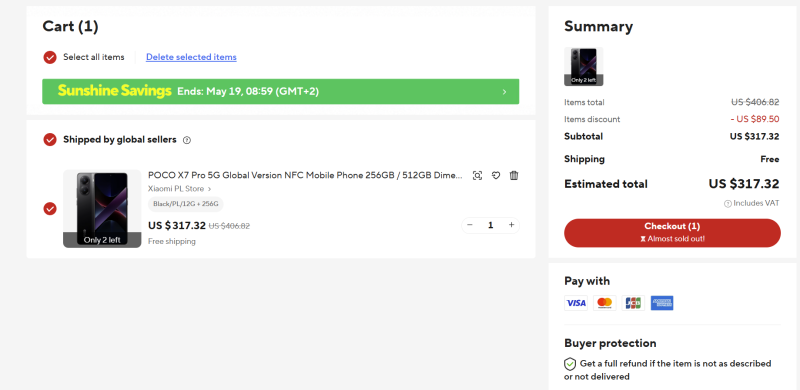This screenshot has width=800, height=390.
Task: Delete POCO X7 Pro with trash icon
Action: coord(514,176)
